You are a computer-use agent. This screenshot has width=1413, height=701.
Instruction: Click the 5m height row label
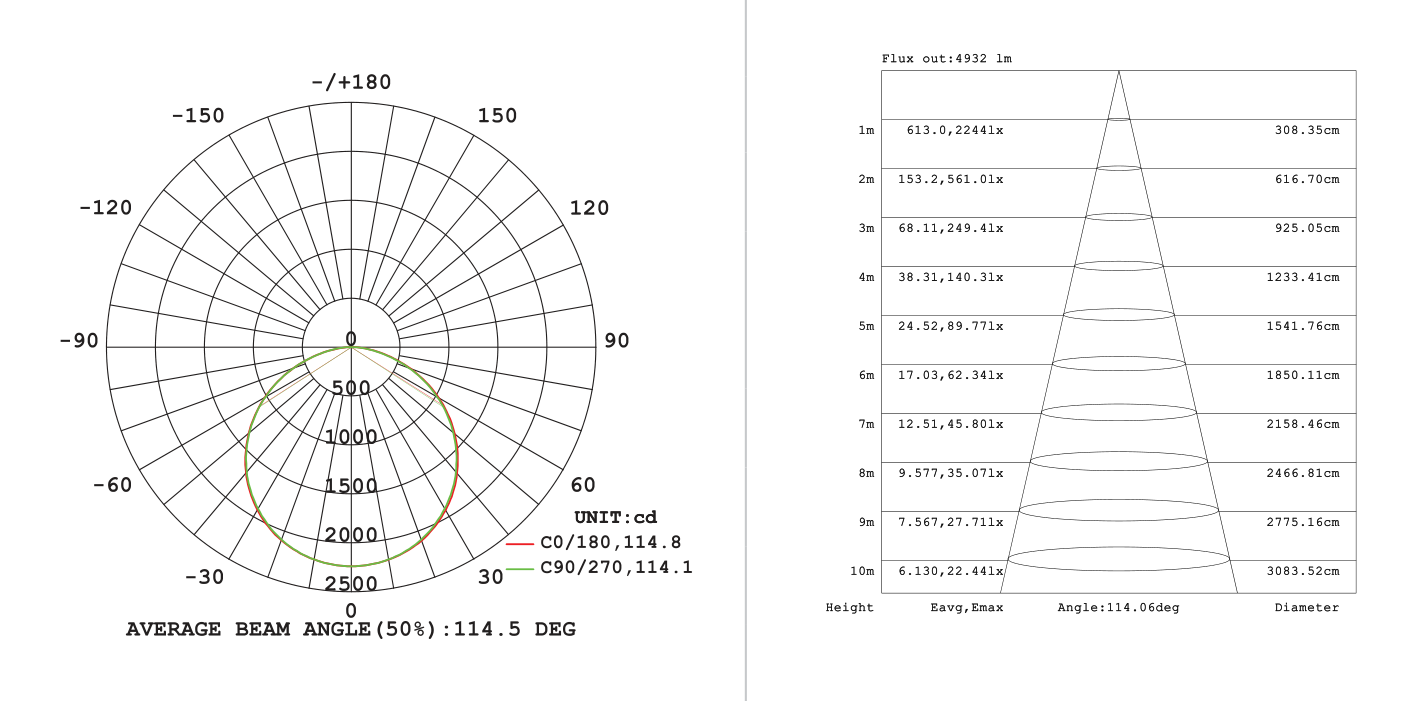click(x=866, y=326)
